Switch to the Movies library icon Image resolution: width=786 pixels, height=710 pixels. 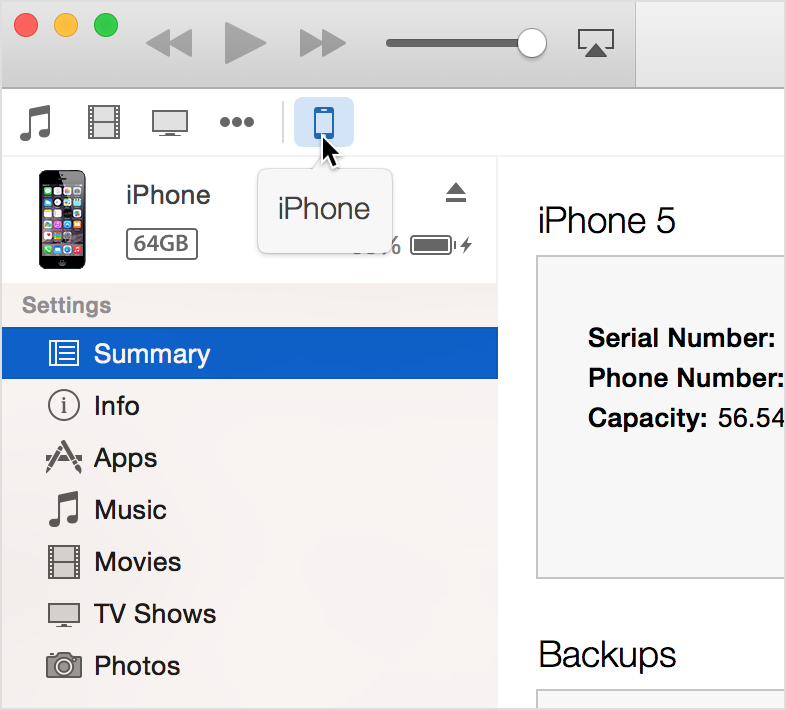click(103, 122)
